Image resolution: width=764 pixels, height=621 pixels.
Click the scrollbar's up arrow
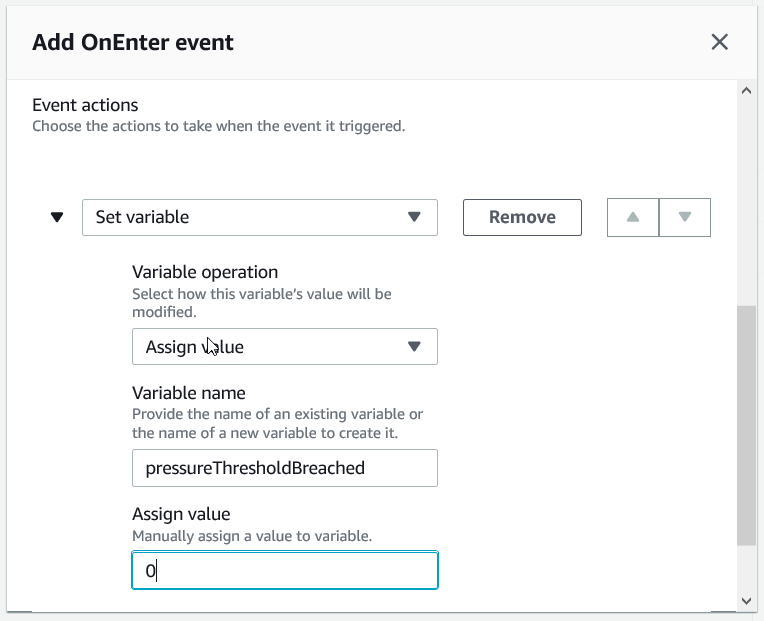(x=746, y=90)
